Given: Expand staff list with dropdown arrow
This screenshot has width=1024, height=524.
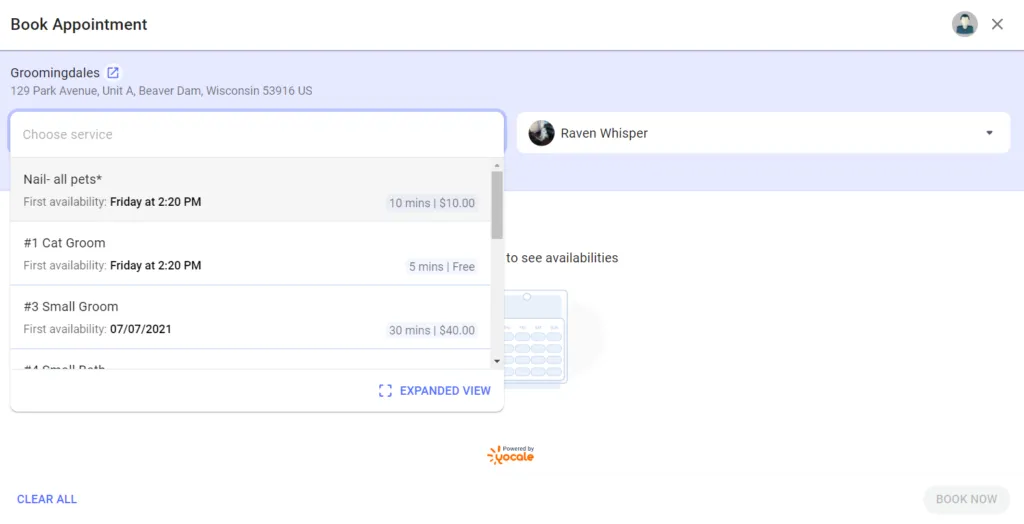Looking at the screenshot, I should [x=989, y=133].
